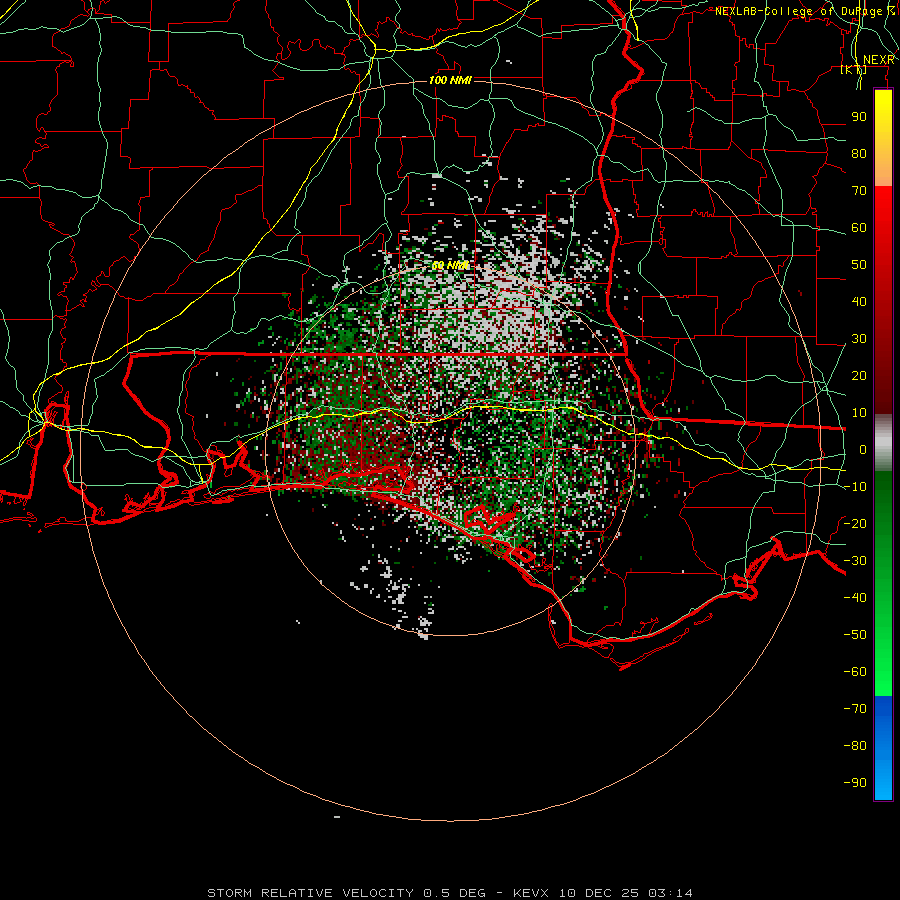This screenshot has width=900, height=900.
Task: Click the -40 value on velocity scale
Action: [855, 598]
